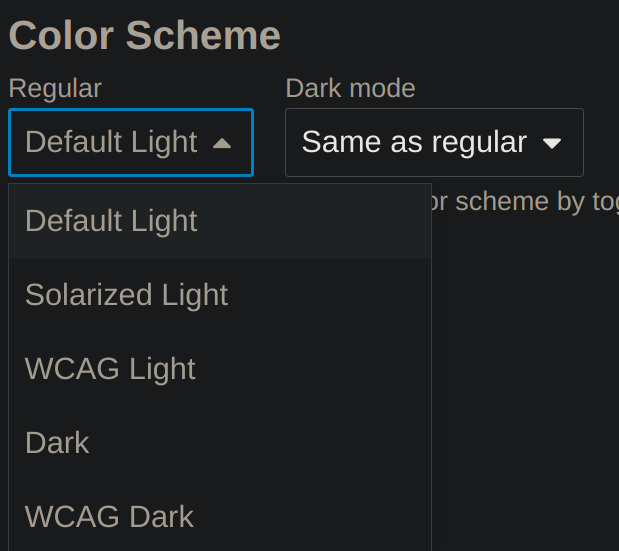Open the Dark mode scheme dropdown
The height and width of the screenshot is (551, 619).
(434, 143)
